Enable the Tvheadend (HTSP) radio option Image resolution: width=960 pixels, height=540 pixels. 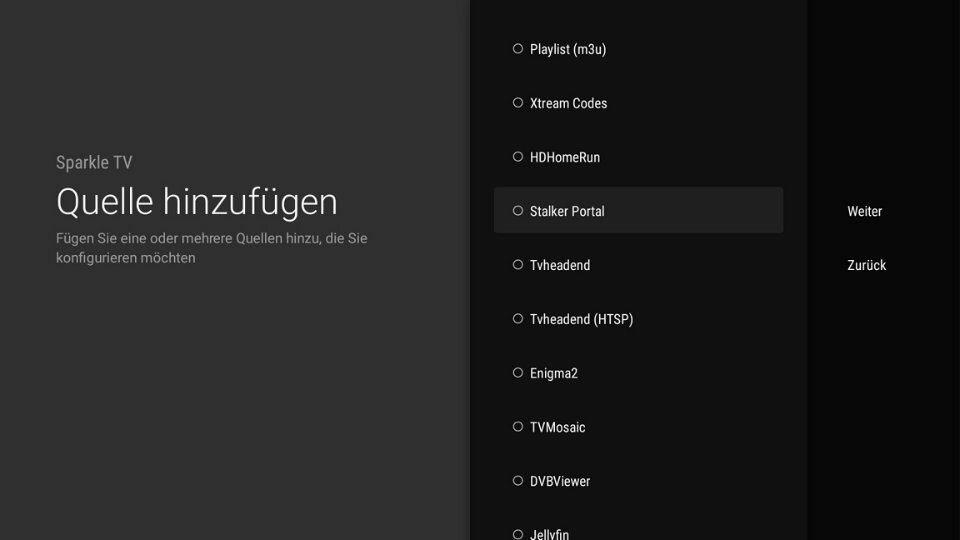pyautogui.click(x=518, y=318)
